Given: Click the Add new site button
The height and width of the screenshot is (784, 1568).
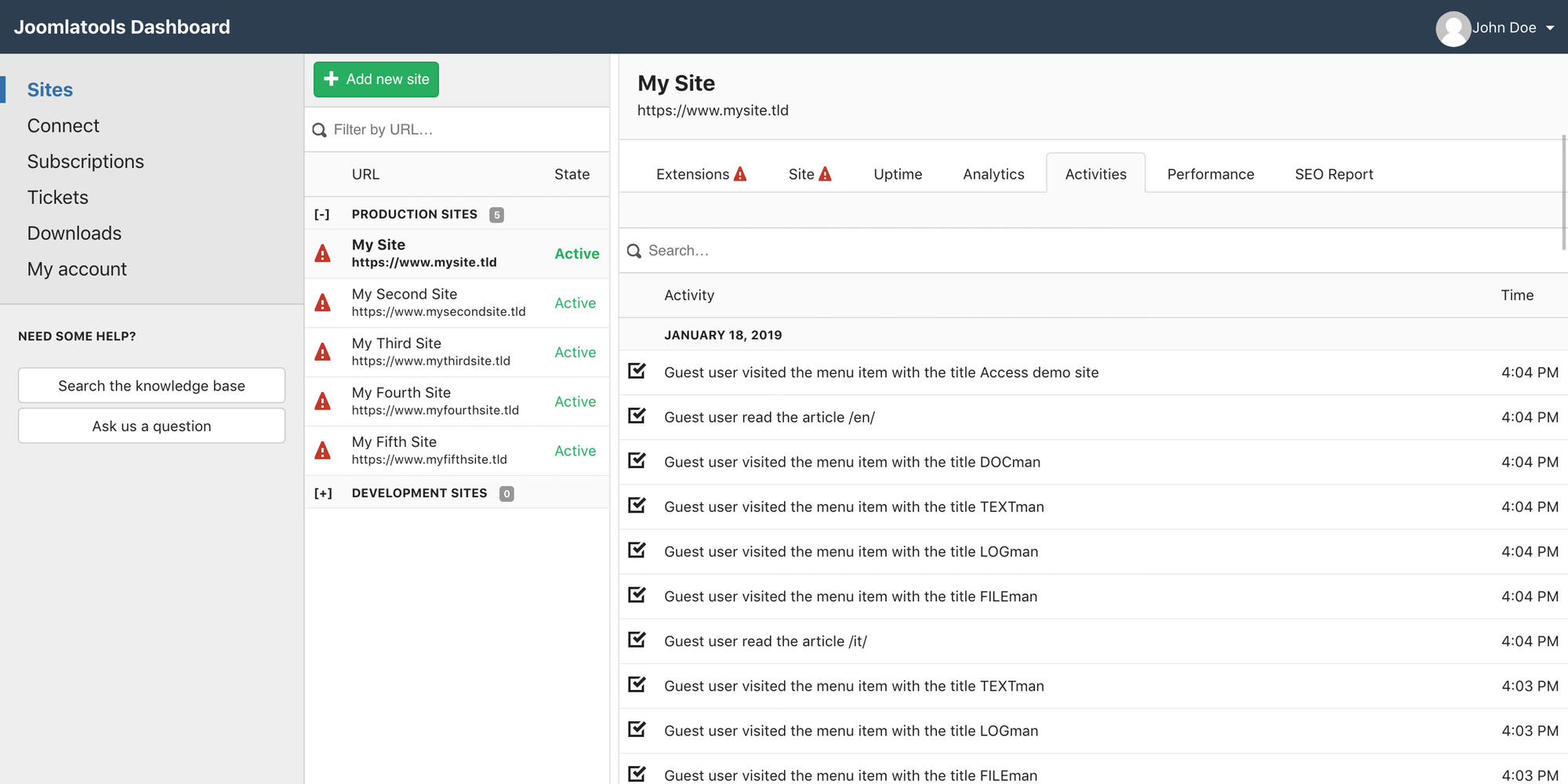Looking at the screenshot, I should 376,79.
